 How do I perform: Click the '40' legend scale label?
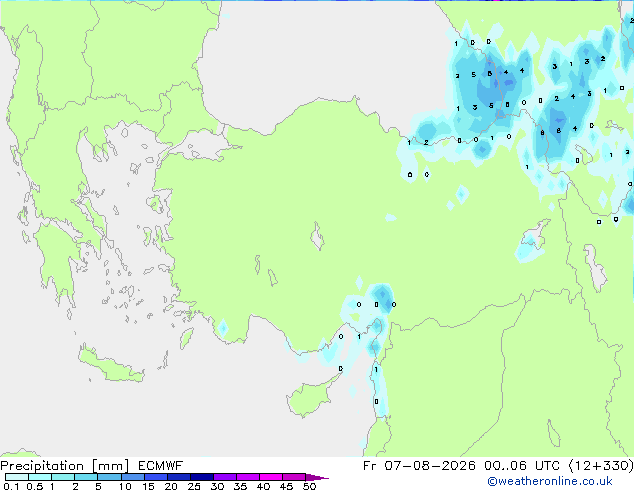point(263,486)
